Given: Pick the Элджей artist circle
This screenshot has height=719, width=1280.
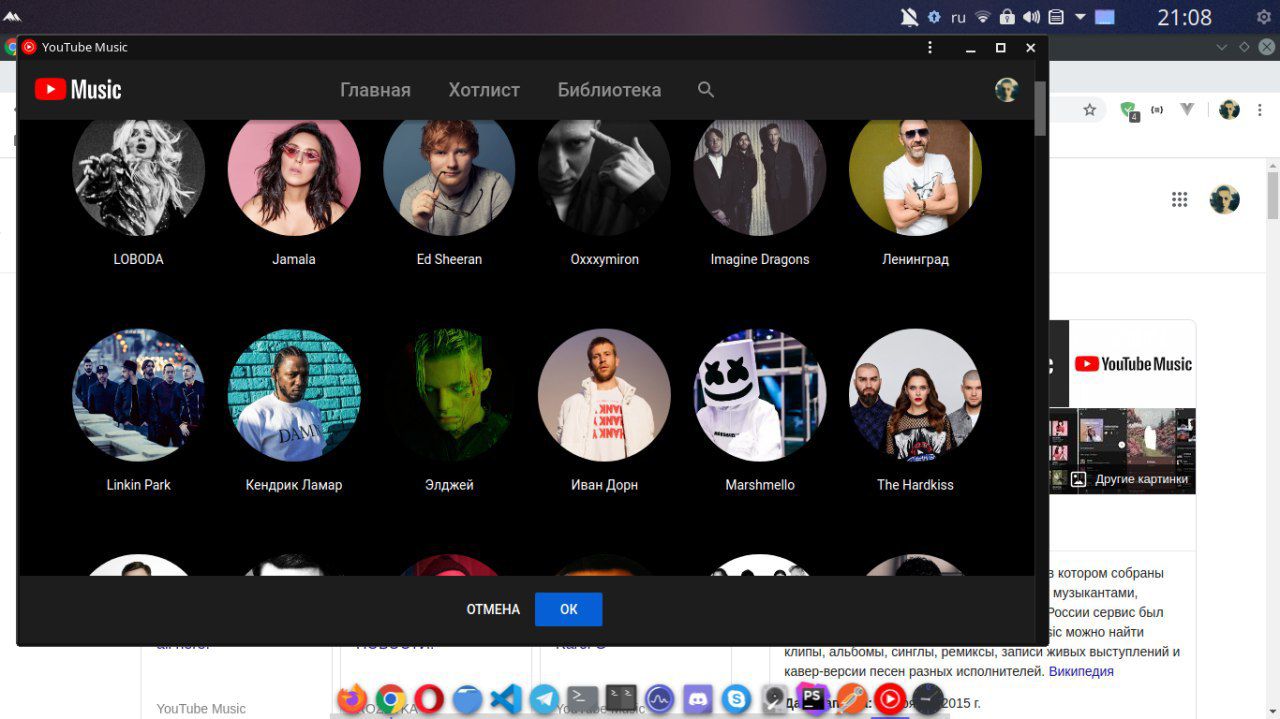Looking at the screenshot, I should pyautogui.click(x=449, y=395).
